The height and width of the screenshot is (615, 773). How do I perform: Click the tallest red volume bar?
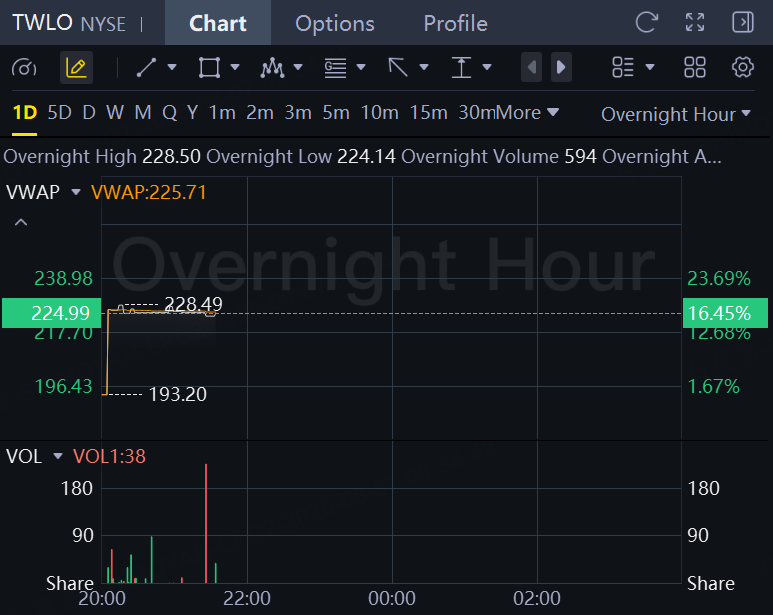[206, 523]
